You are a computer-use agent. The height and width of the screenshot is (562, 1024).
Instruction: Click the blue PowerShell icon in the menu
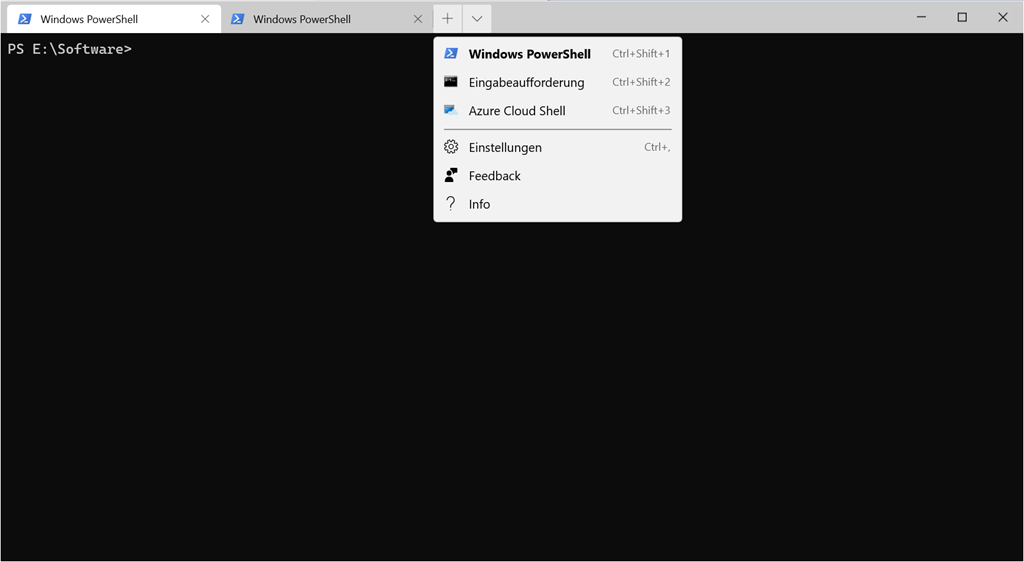(451, 54)
